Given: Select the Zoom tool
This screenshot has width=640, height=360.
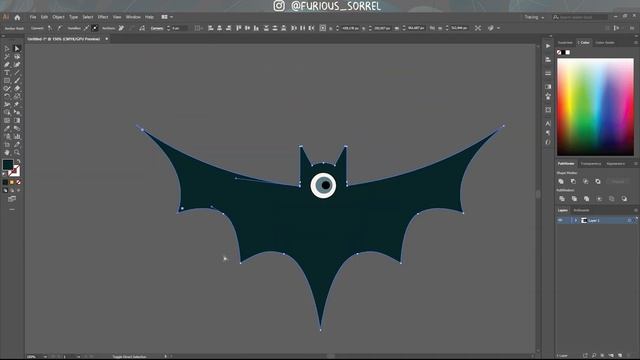Looking at the screenshot, I should [x=17, y=152].
